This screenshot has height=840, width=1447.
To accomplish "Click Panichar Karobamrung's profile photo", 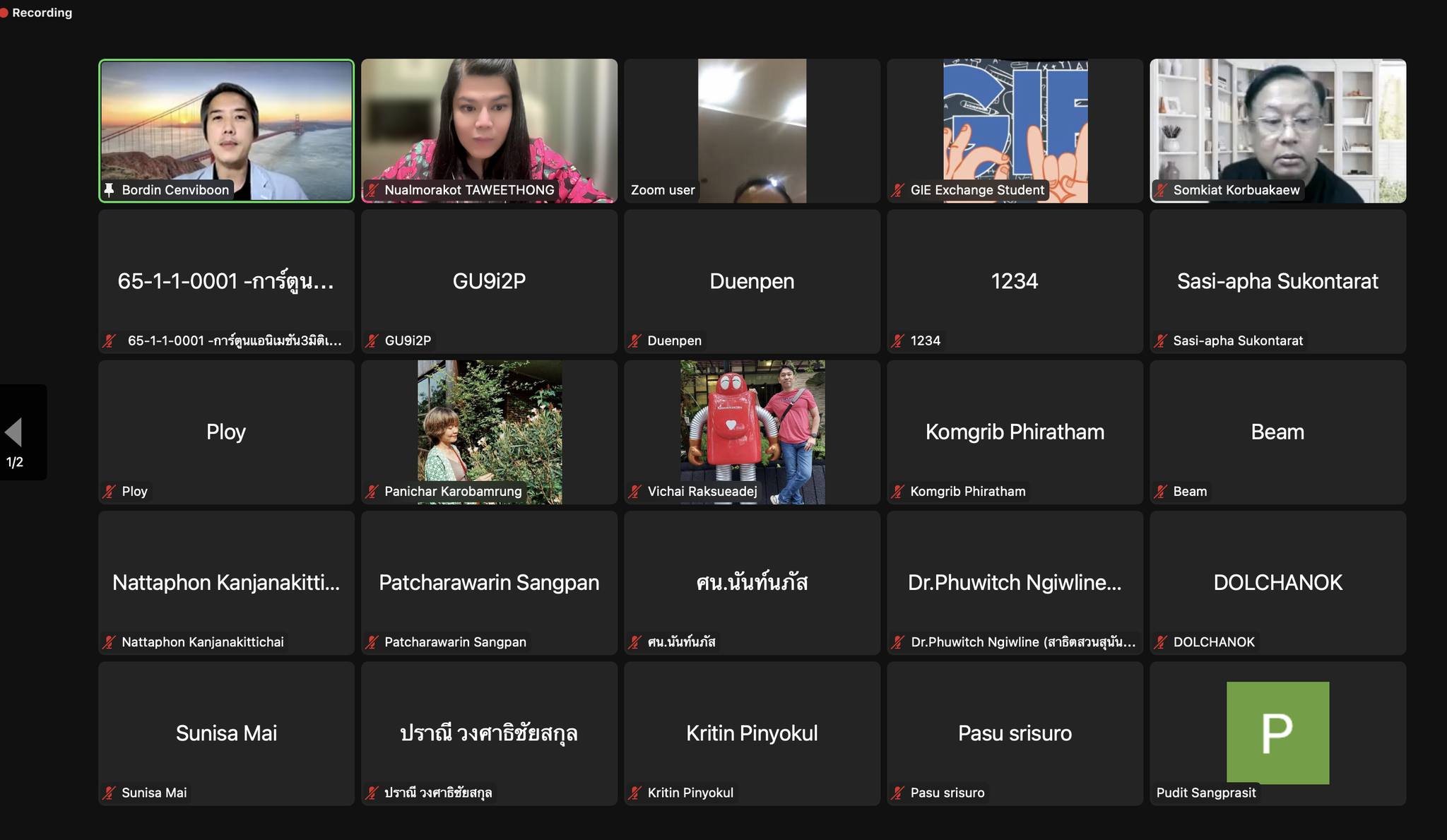I will pos(489,424).
